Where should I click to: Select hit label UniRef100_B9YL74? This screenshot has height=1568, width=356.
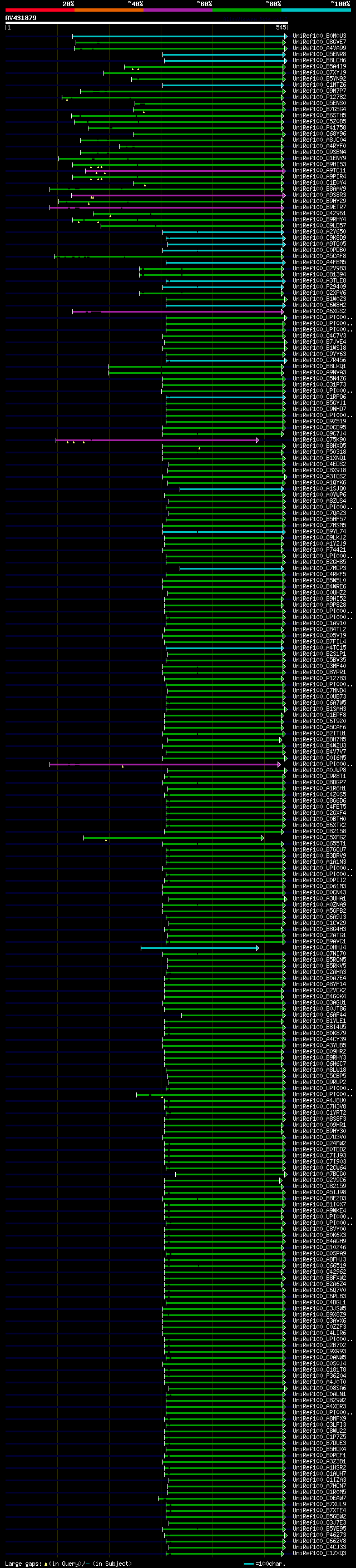pos(319,532)
